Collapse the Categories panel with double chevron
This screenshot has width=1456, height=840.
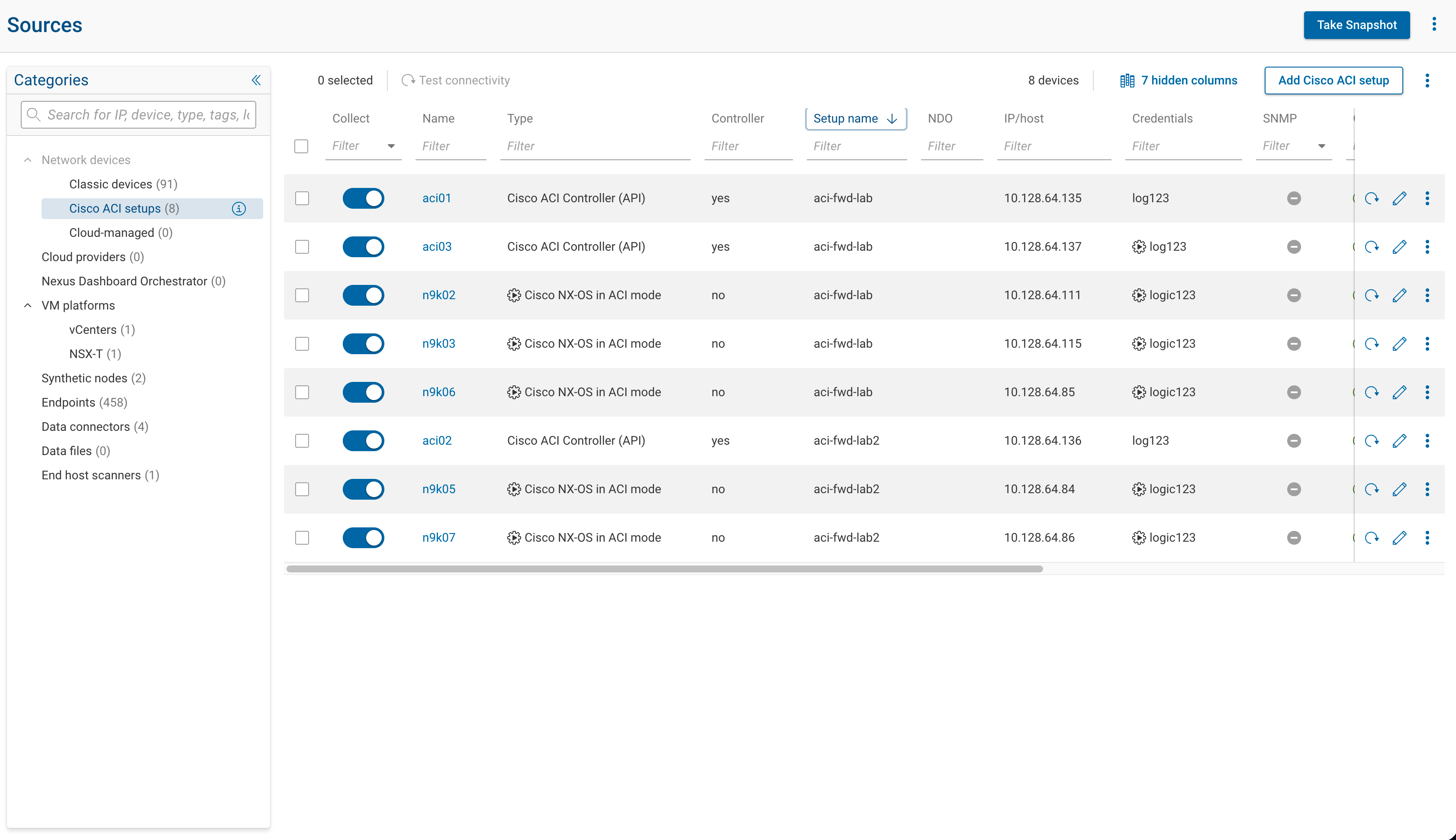256,80
